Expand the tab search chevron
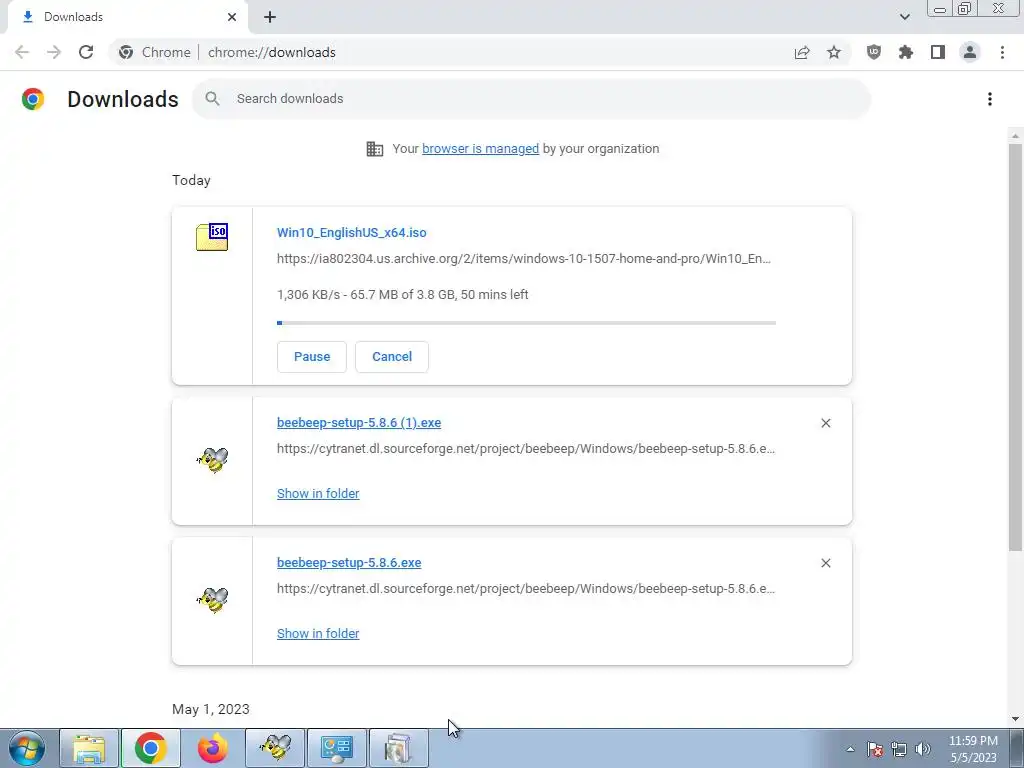 click(x=904, y=17)
